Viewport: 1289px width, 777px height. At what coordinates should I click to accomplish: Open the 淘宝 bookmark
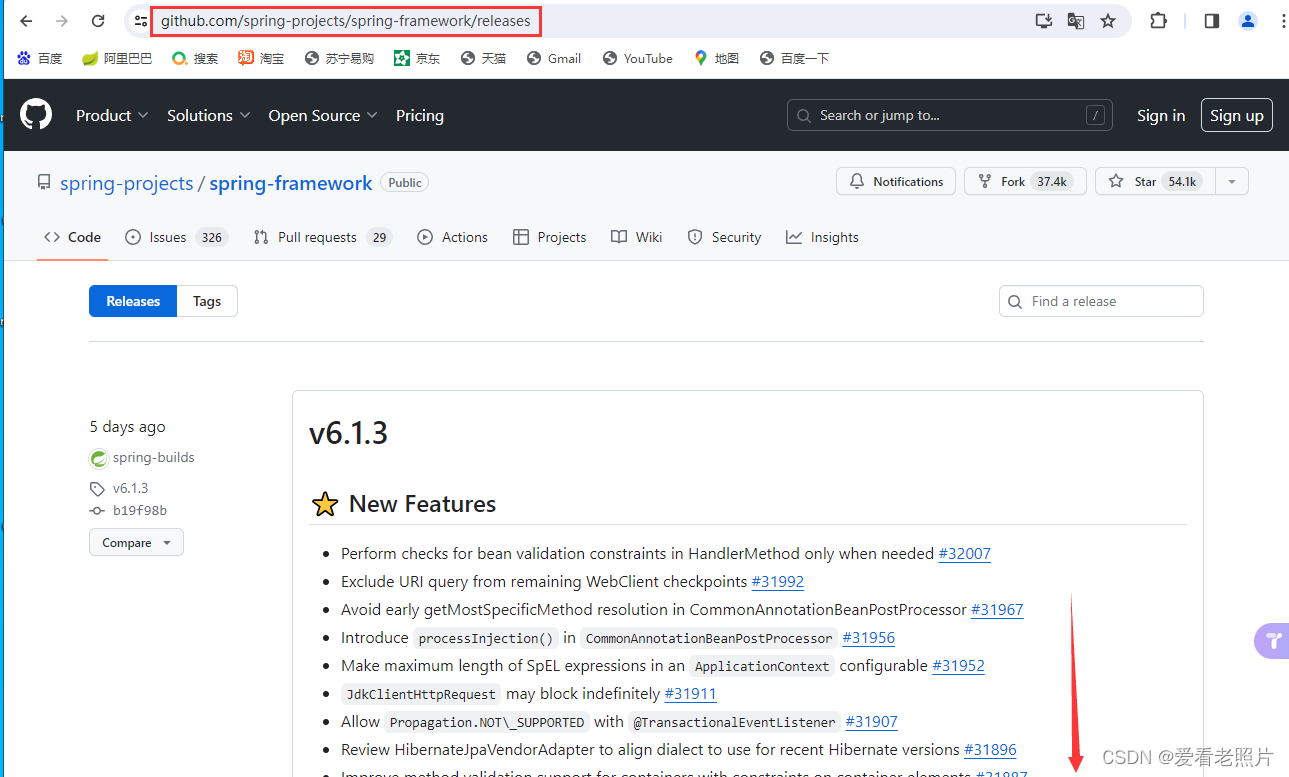[x=261, y=59]
